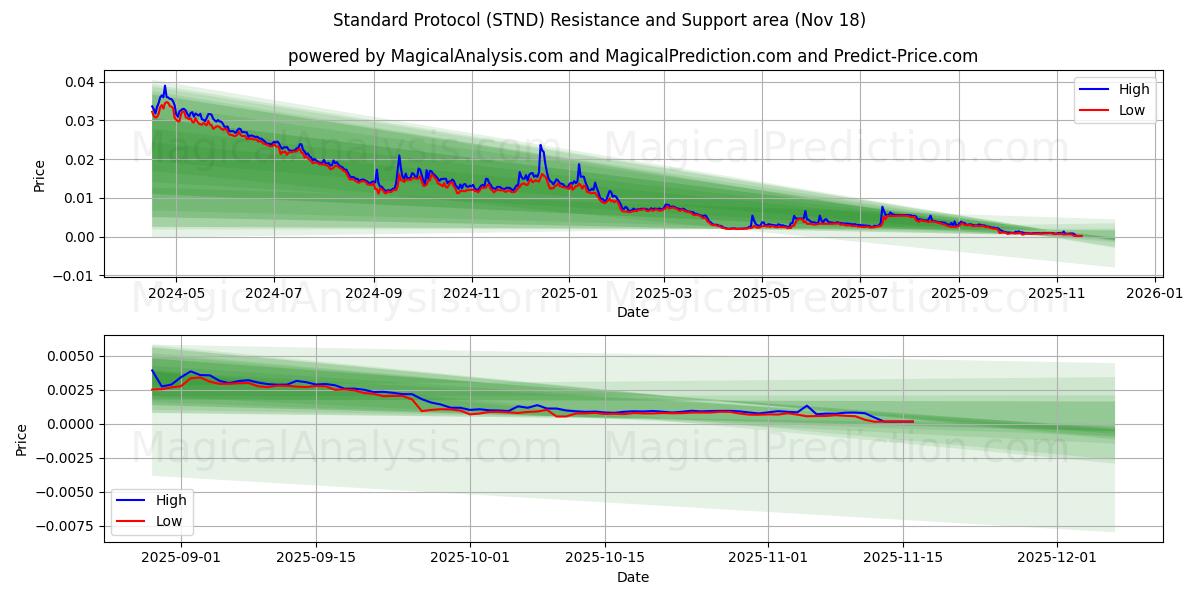The width and height of the screenshot is (1200, 600).
Task: Click the red line marker in bottom legend
Action: 128,520
